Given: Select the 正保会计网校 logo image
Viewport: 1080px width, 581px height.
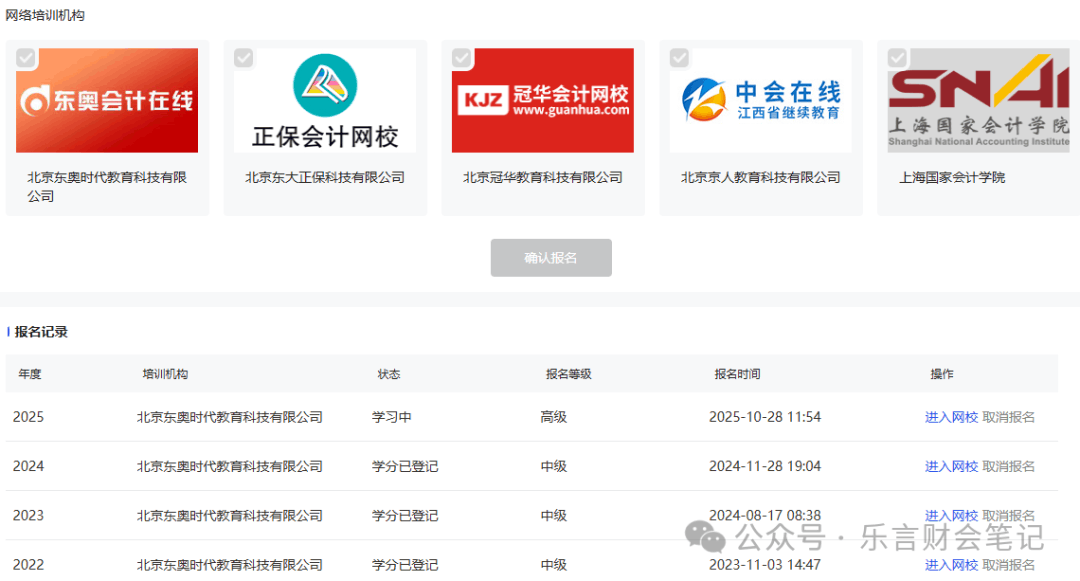Looking at the screenshot, I should (325, 100).
